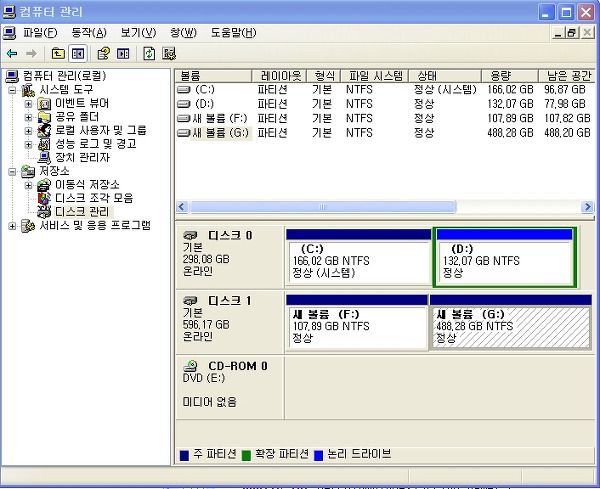Click the 디스크 관리 tree icon
The width and height of the screenshot is (600, 489).
pos(44,212)
